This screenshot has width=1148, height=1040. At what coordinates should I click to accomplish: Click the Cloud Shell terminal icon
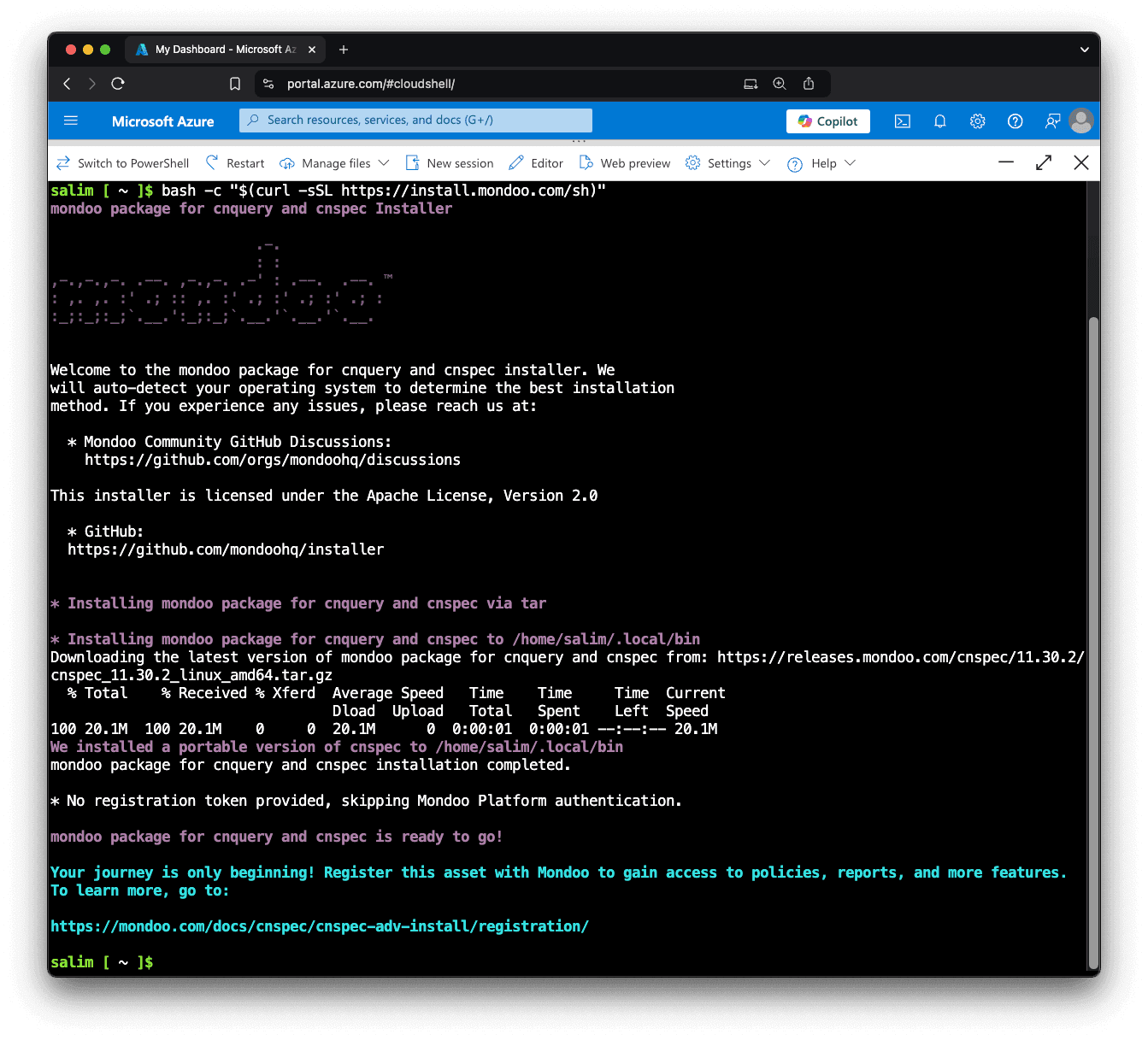click(902, 121)
